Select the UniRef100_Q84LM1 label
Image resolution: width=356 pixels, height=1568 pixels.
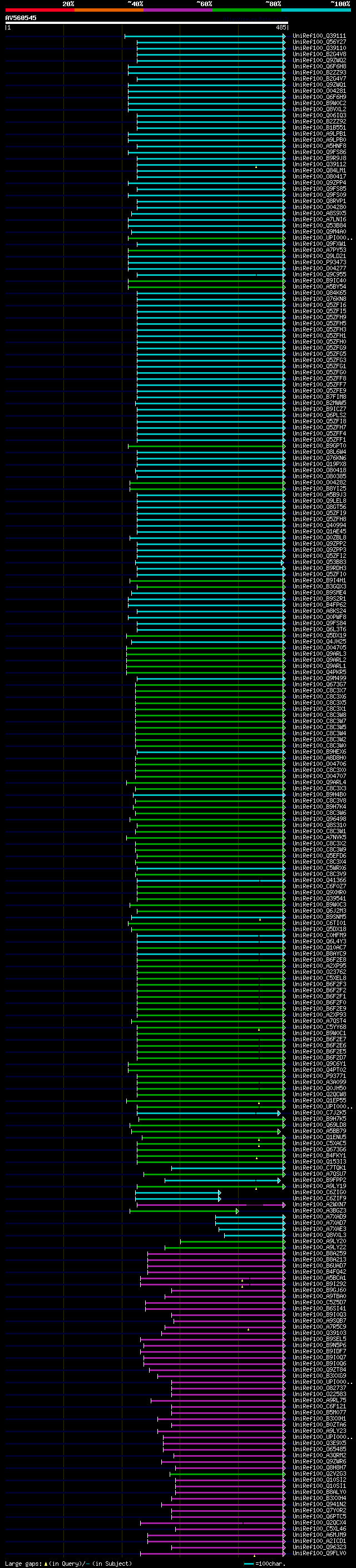tap(319, 170)
